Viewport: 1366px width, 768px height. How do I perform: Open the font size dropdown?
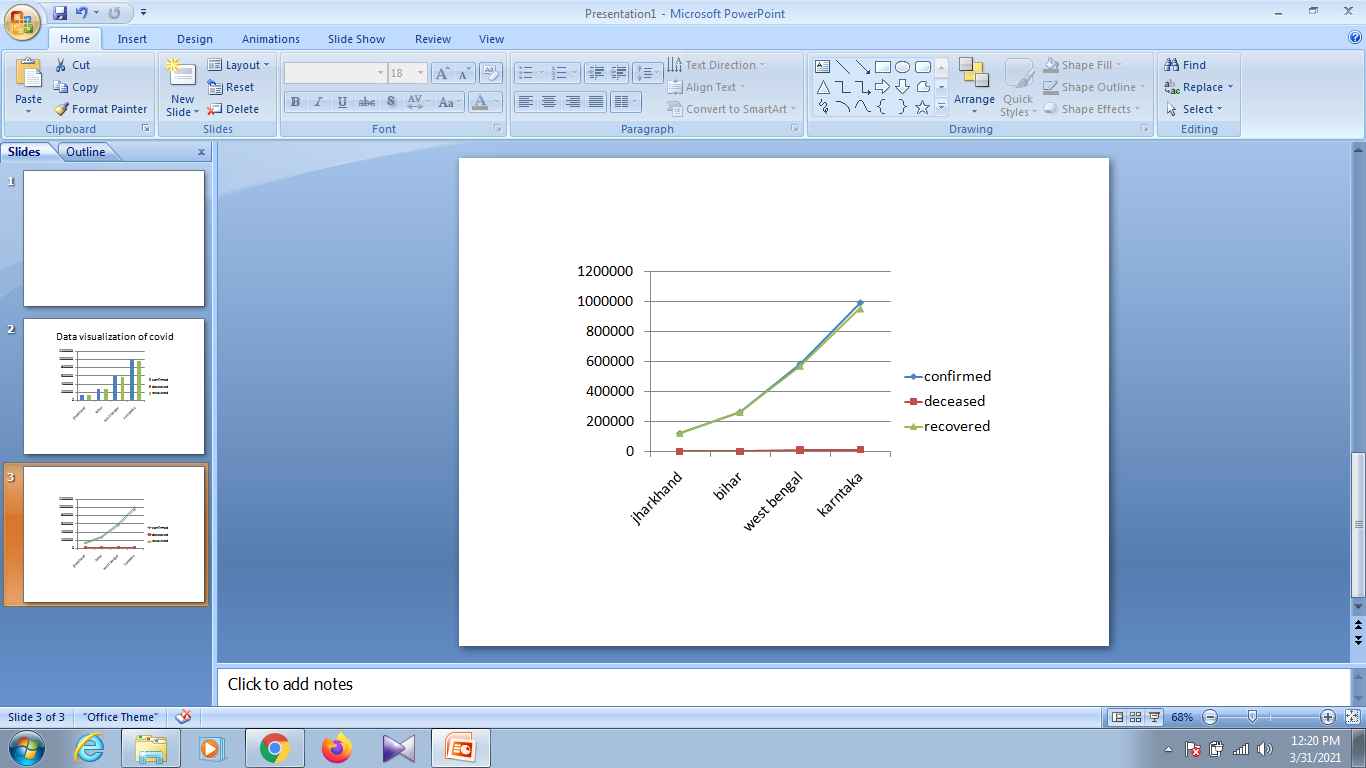(x=421, y=73)
